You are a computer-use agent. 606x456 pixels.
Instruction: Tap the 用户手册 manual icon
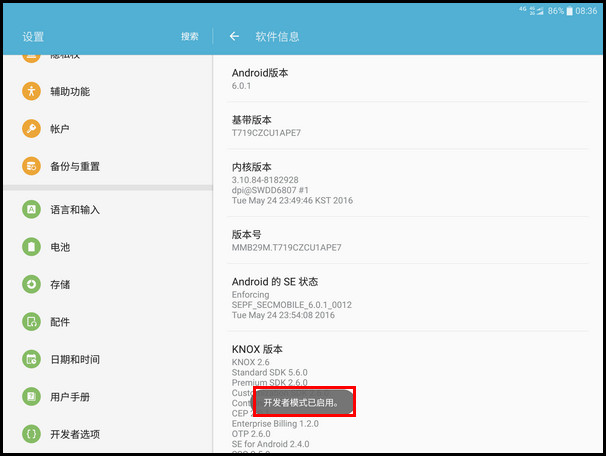point(31,396)
